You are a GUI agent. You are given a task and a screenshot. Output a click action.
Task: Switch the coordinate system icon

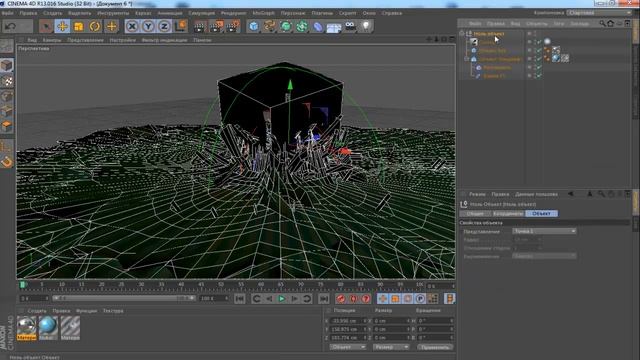pos(180,26)
